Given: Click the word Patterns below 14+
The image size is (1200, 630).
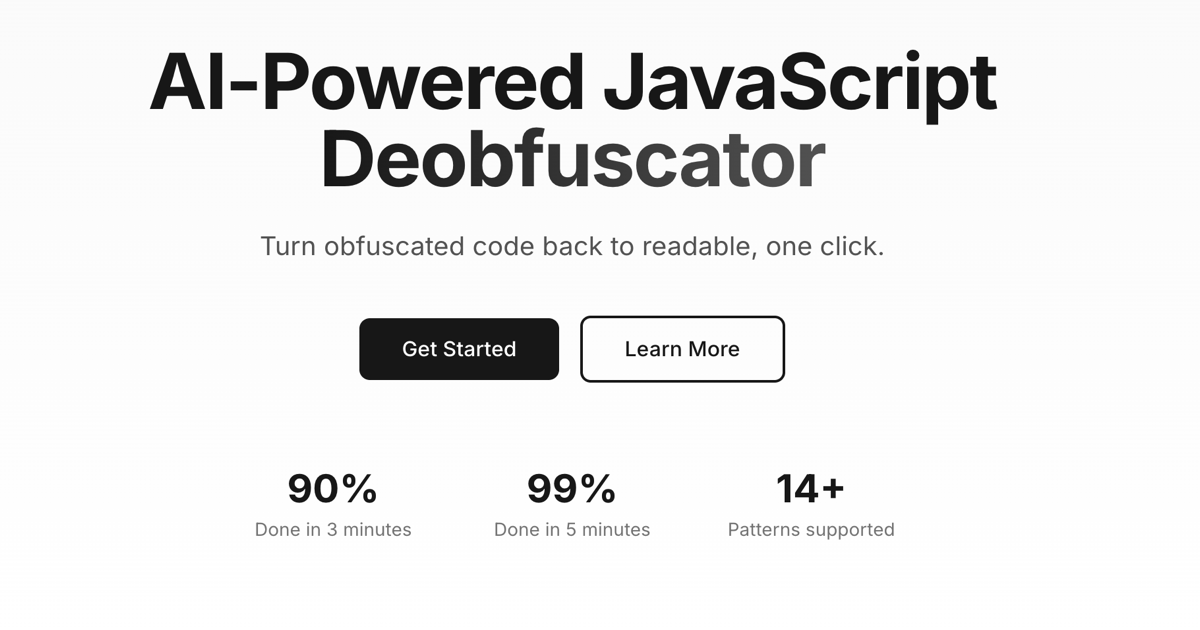Looking at the screenshot, I should point(764,530).
